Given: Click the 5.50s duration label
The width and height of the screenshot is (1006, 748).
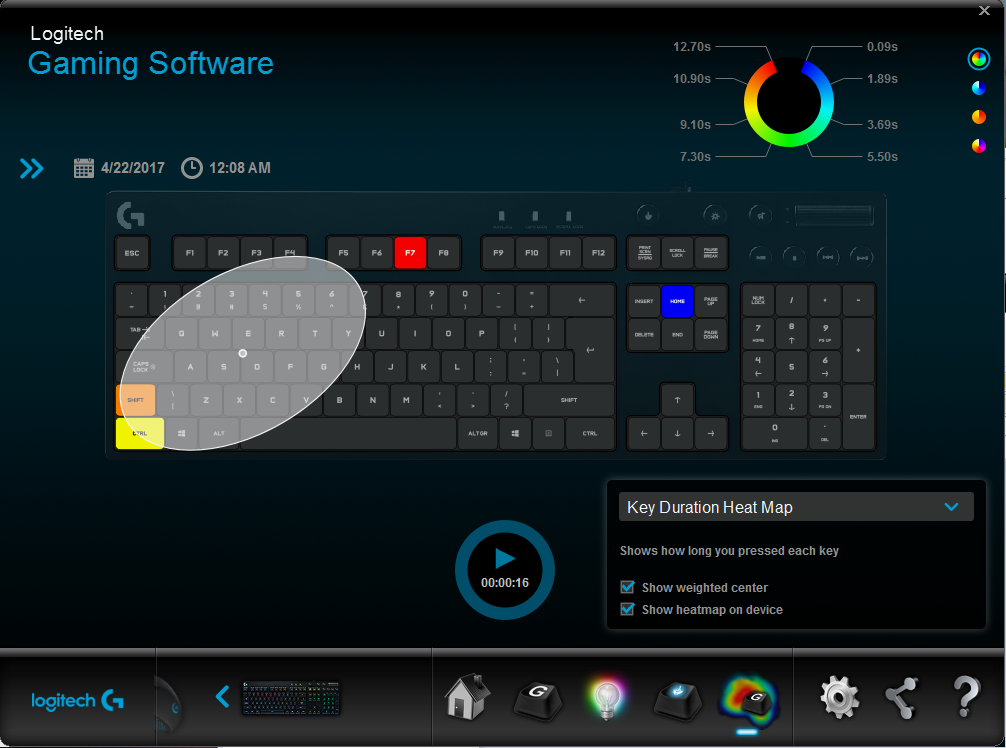Looking at the screenshot, I should [882, 157].
